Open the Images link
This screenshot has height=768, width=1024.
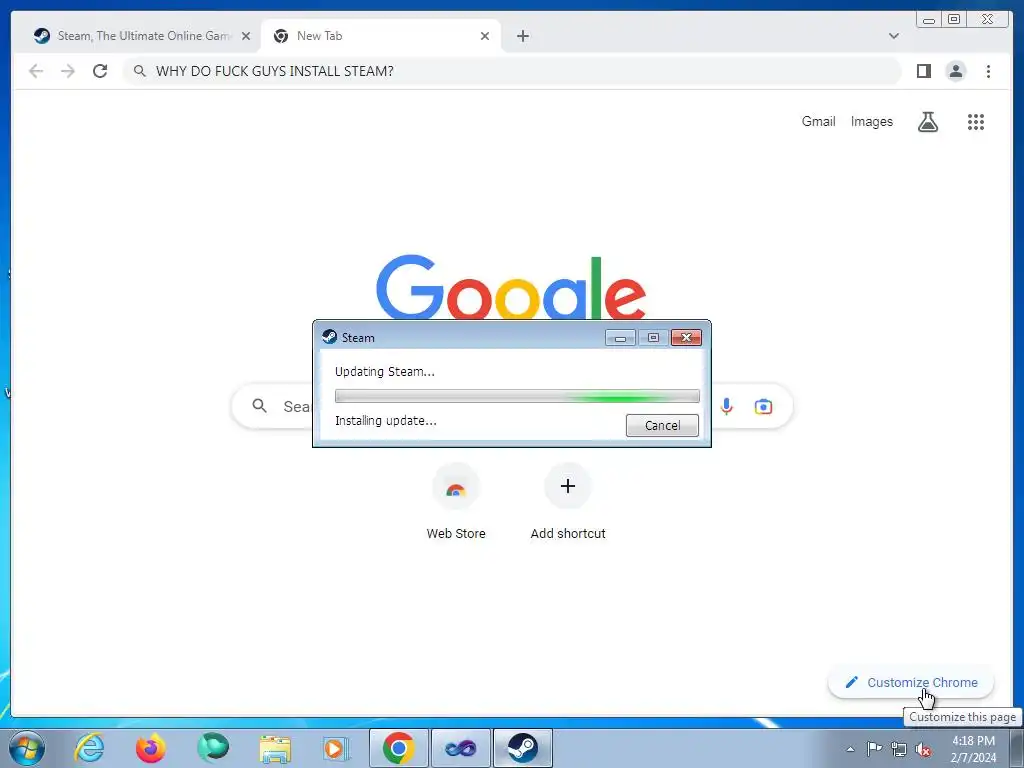click(871, 121)
